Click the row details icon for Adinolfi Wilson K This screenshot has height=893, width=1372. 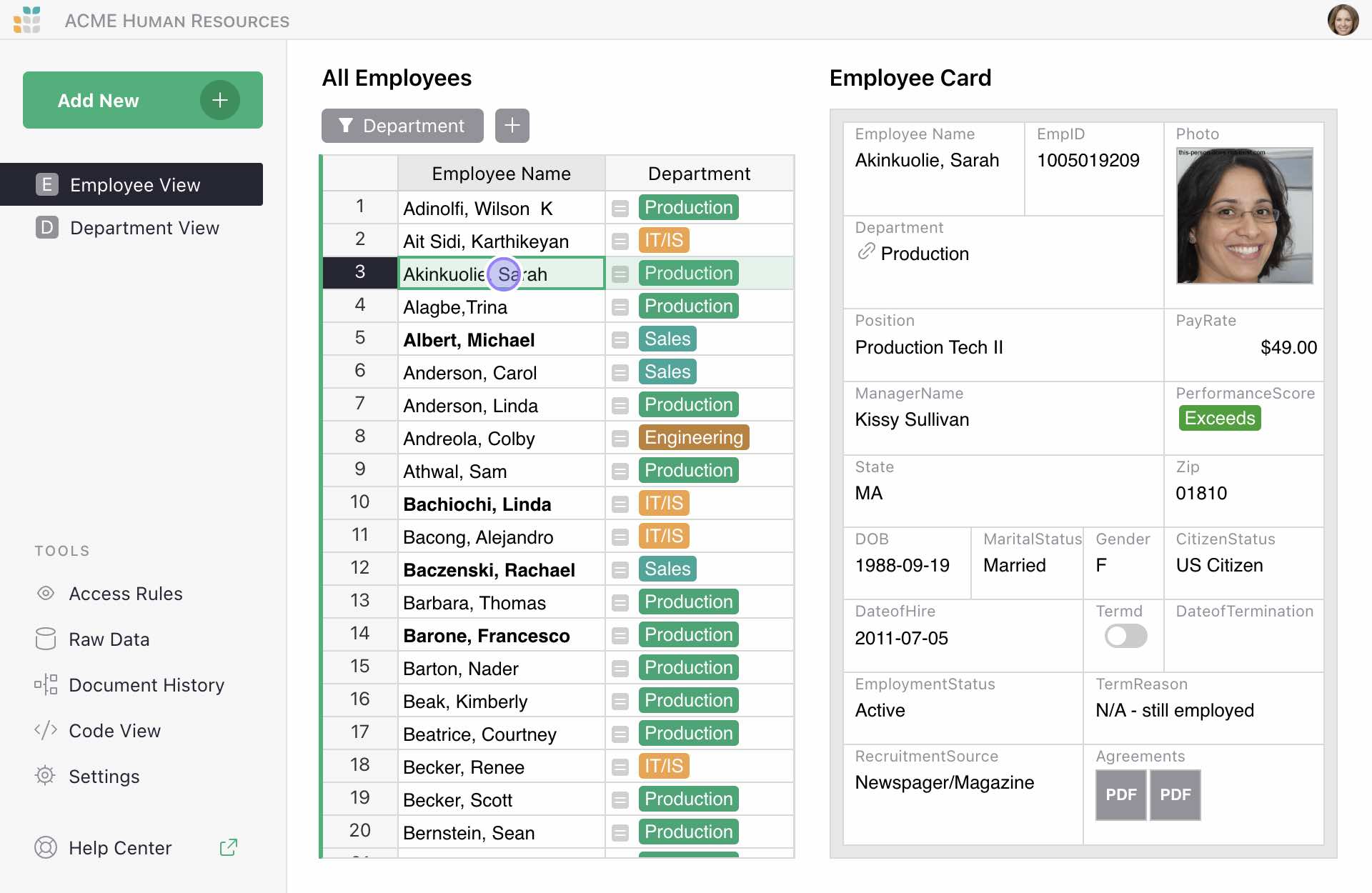620,207
